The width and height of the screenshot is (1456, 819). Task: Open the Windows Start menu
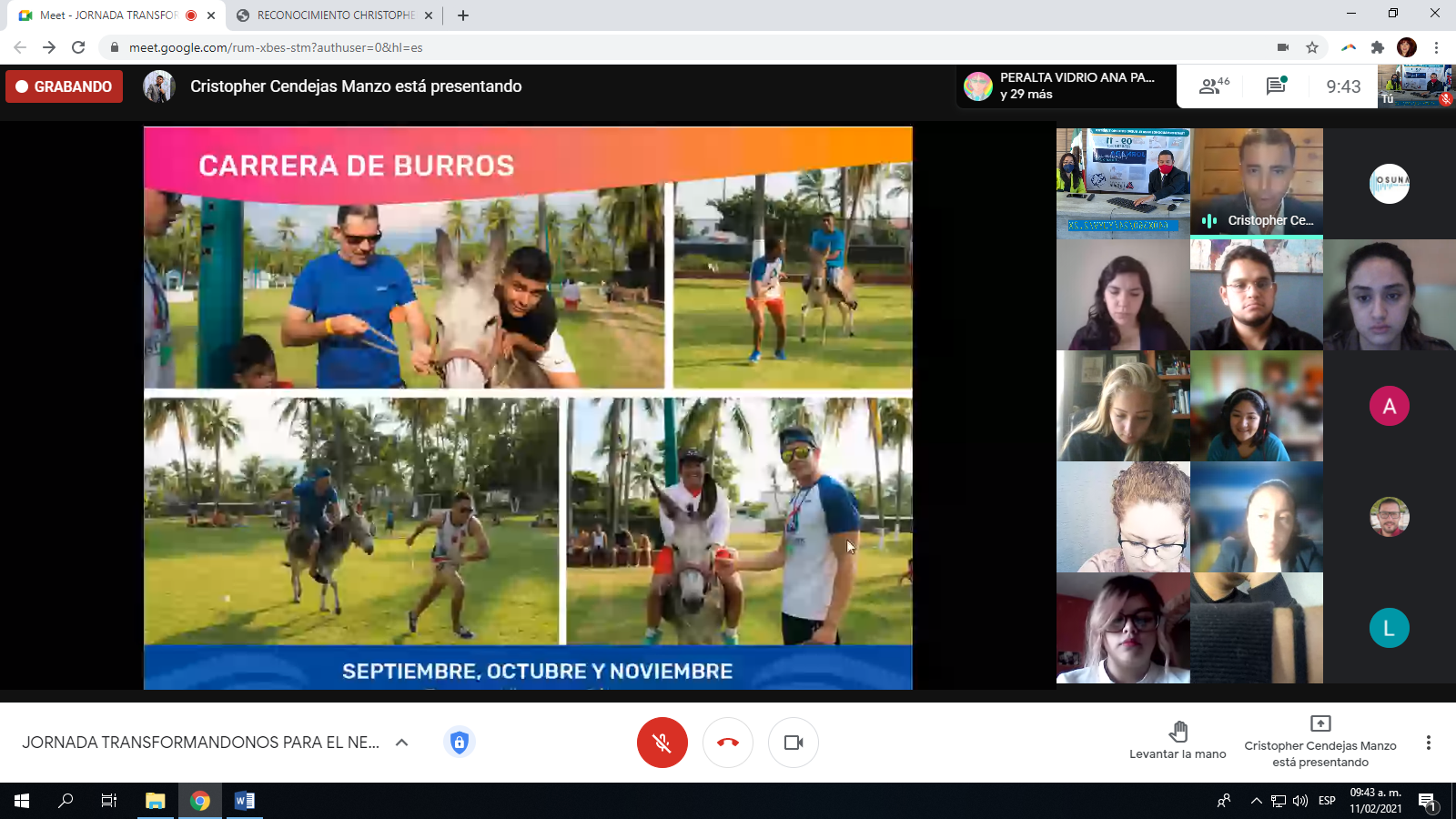[22, 801]
